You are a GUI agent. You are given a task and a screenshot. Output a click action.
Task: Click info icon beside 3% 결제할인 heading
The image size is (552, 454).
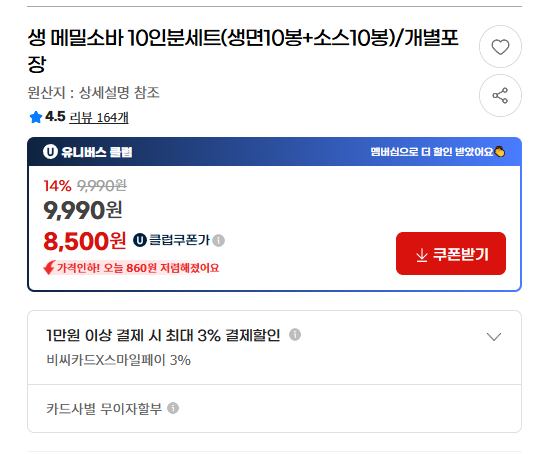pyautogui.click(x=295, y=334)
